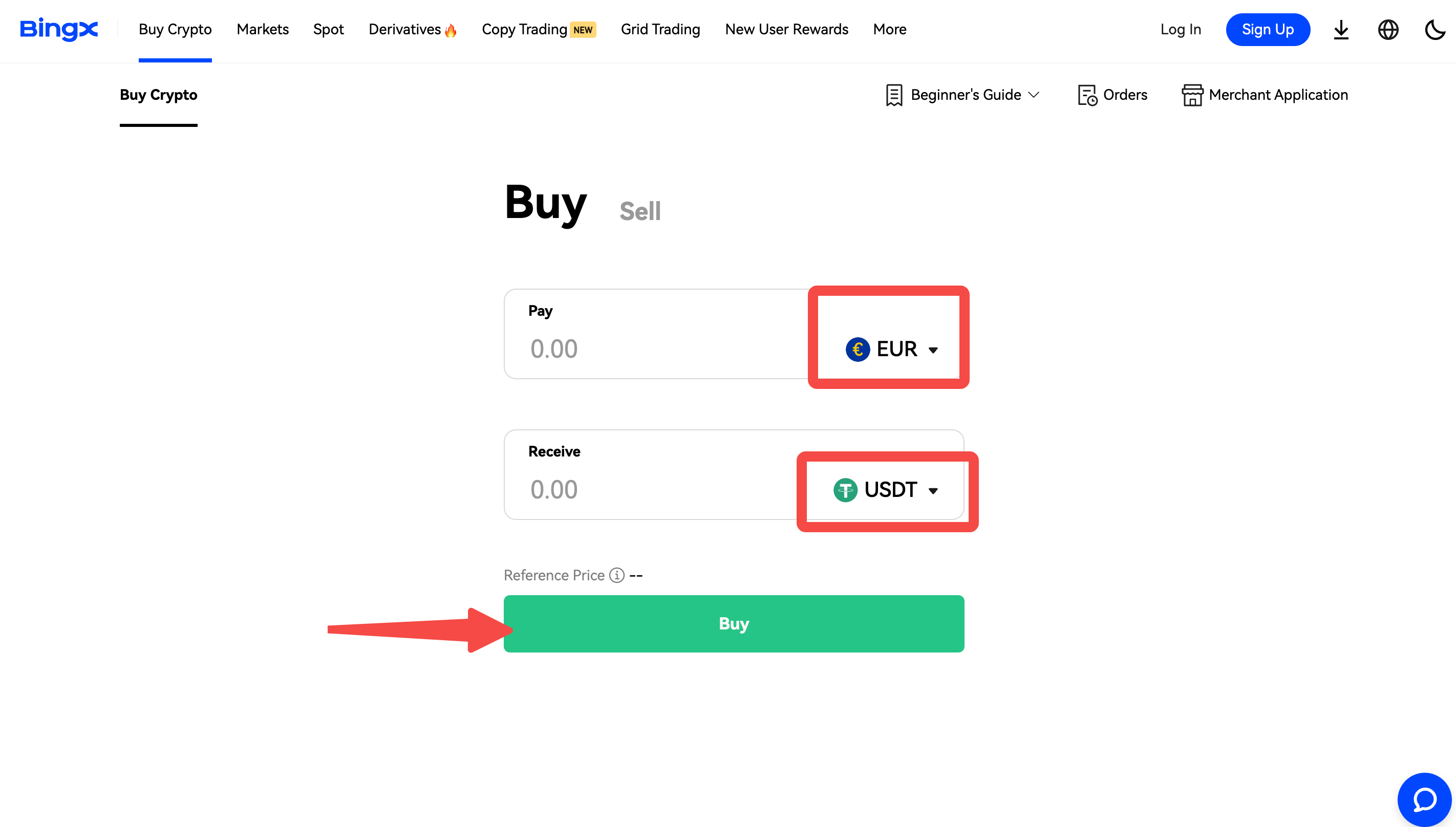
Task: Click the Beginner's Guide document icon
Action: pyautogui.click(x=893, y=95)
